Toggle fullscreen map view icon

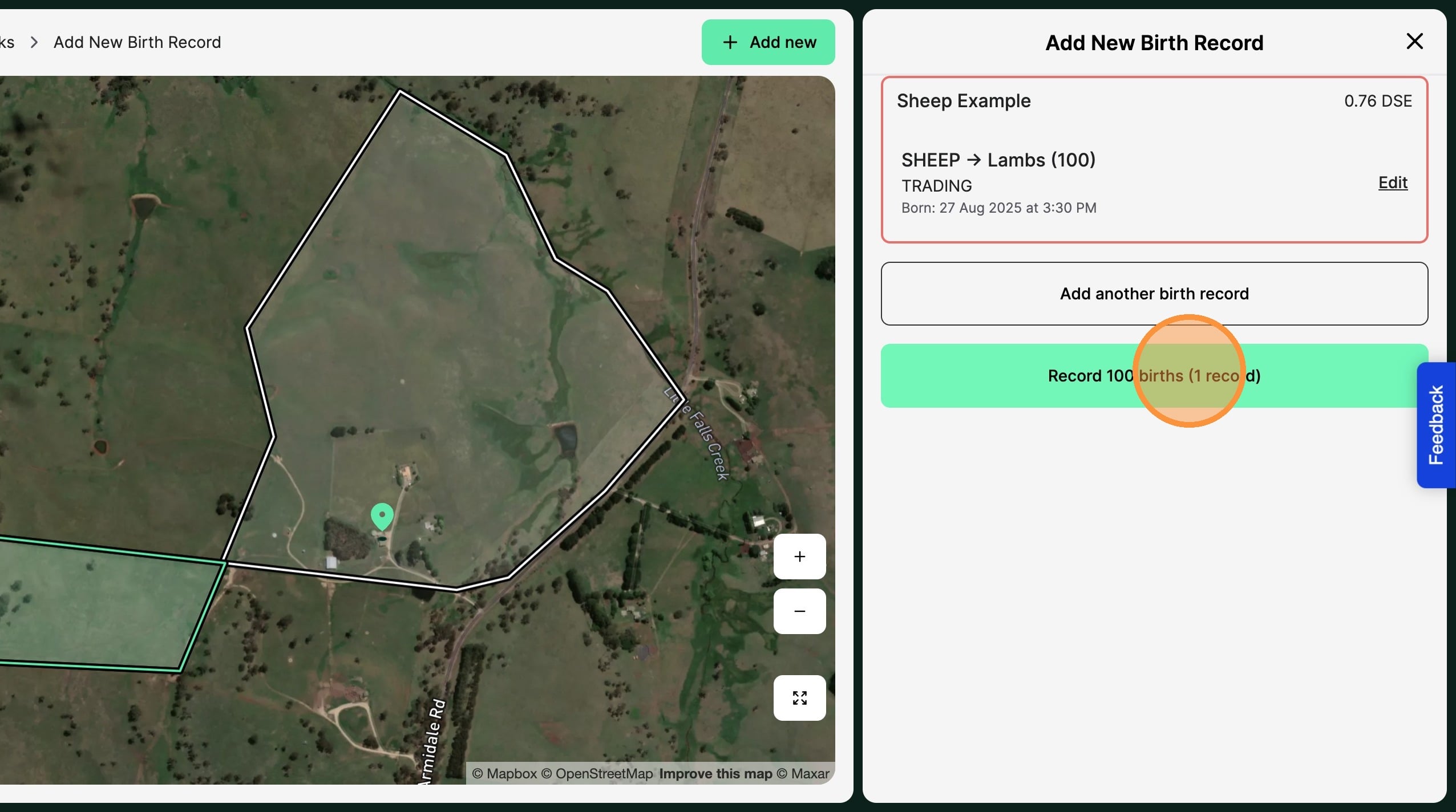(x=799, y=698)
